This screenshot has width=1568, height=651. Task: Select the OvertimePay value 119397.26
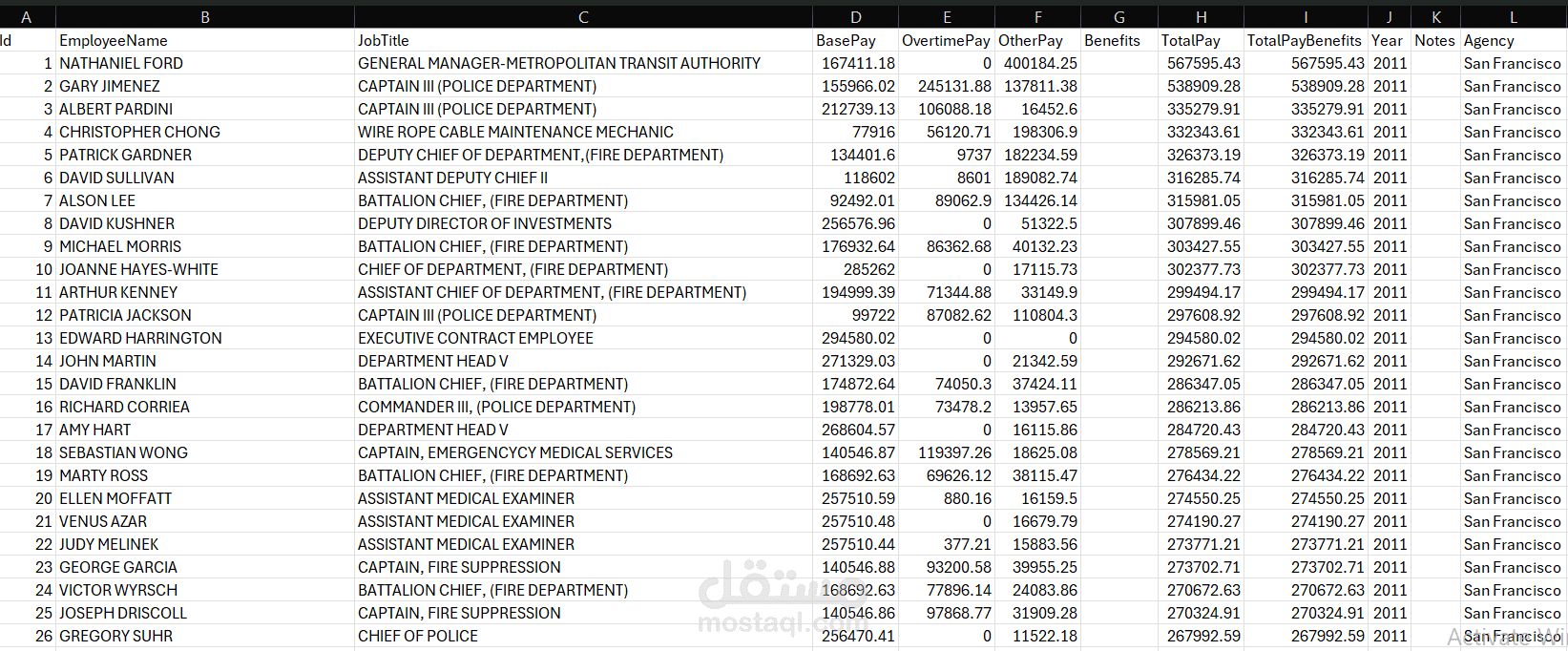point(947,452)
